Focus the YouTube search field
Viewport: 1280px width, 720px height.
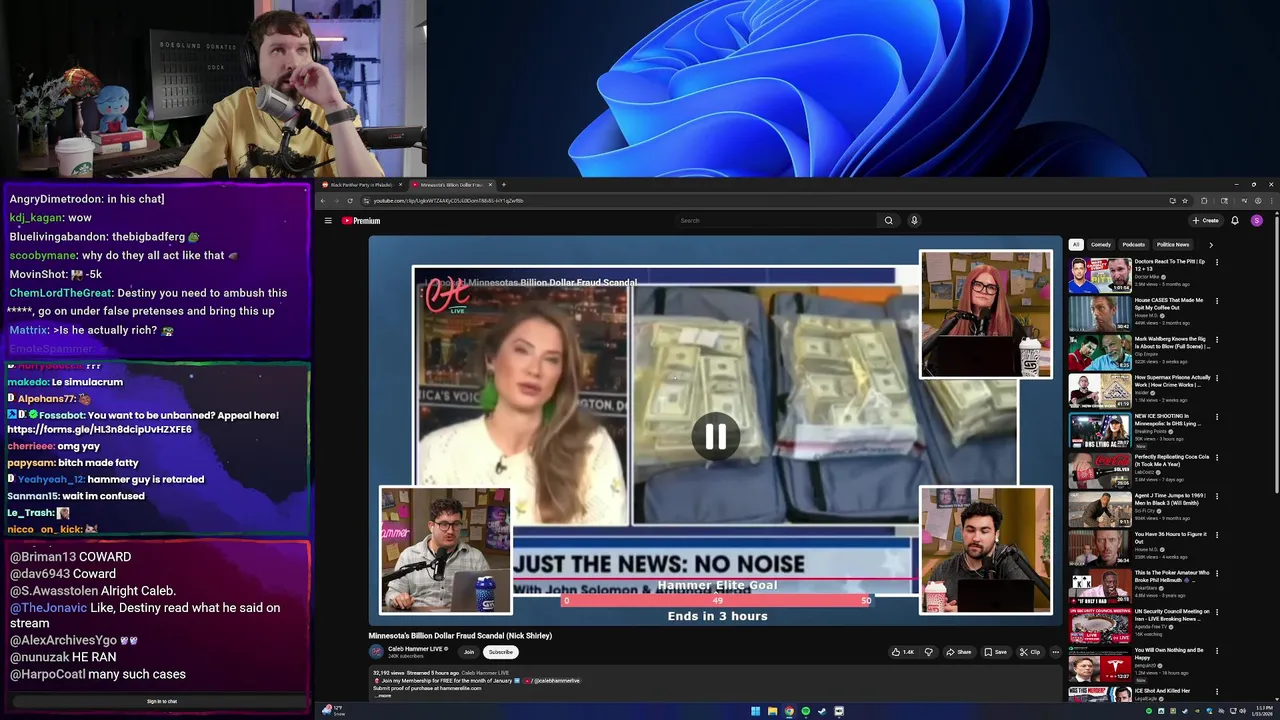[x=776, y=221]
